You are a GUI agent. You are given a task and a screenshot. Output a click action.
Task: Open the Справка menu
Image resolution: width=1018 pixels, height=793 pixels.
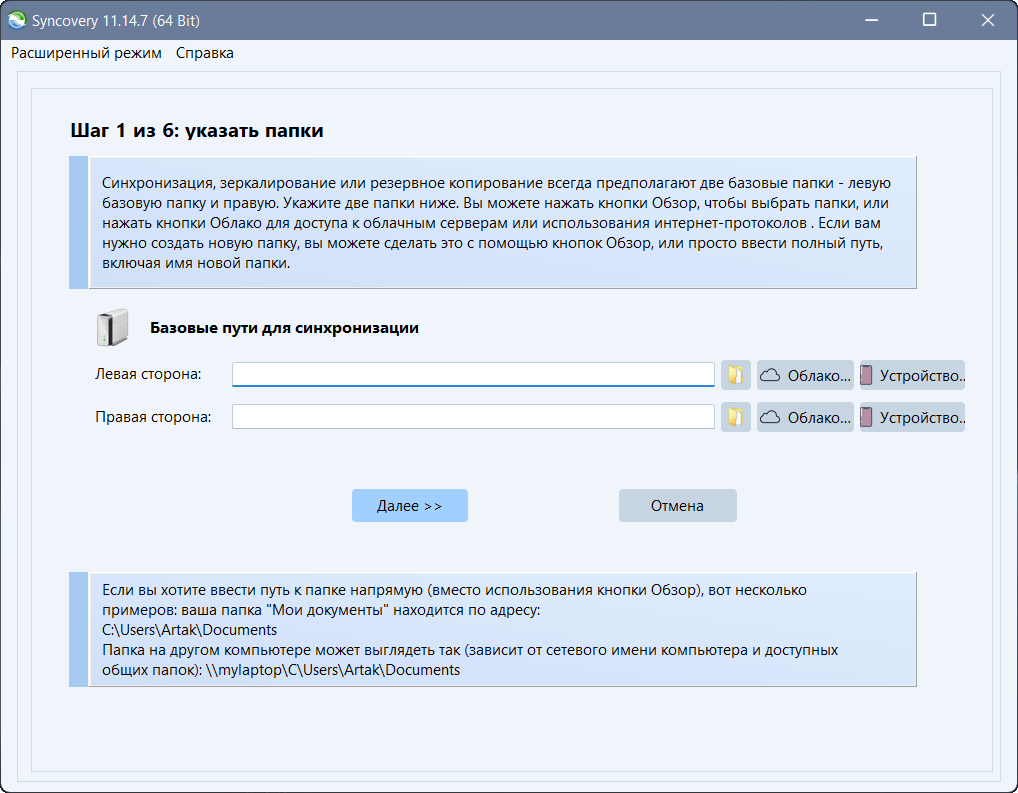[x=205, y=53]
